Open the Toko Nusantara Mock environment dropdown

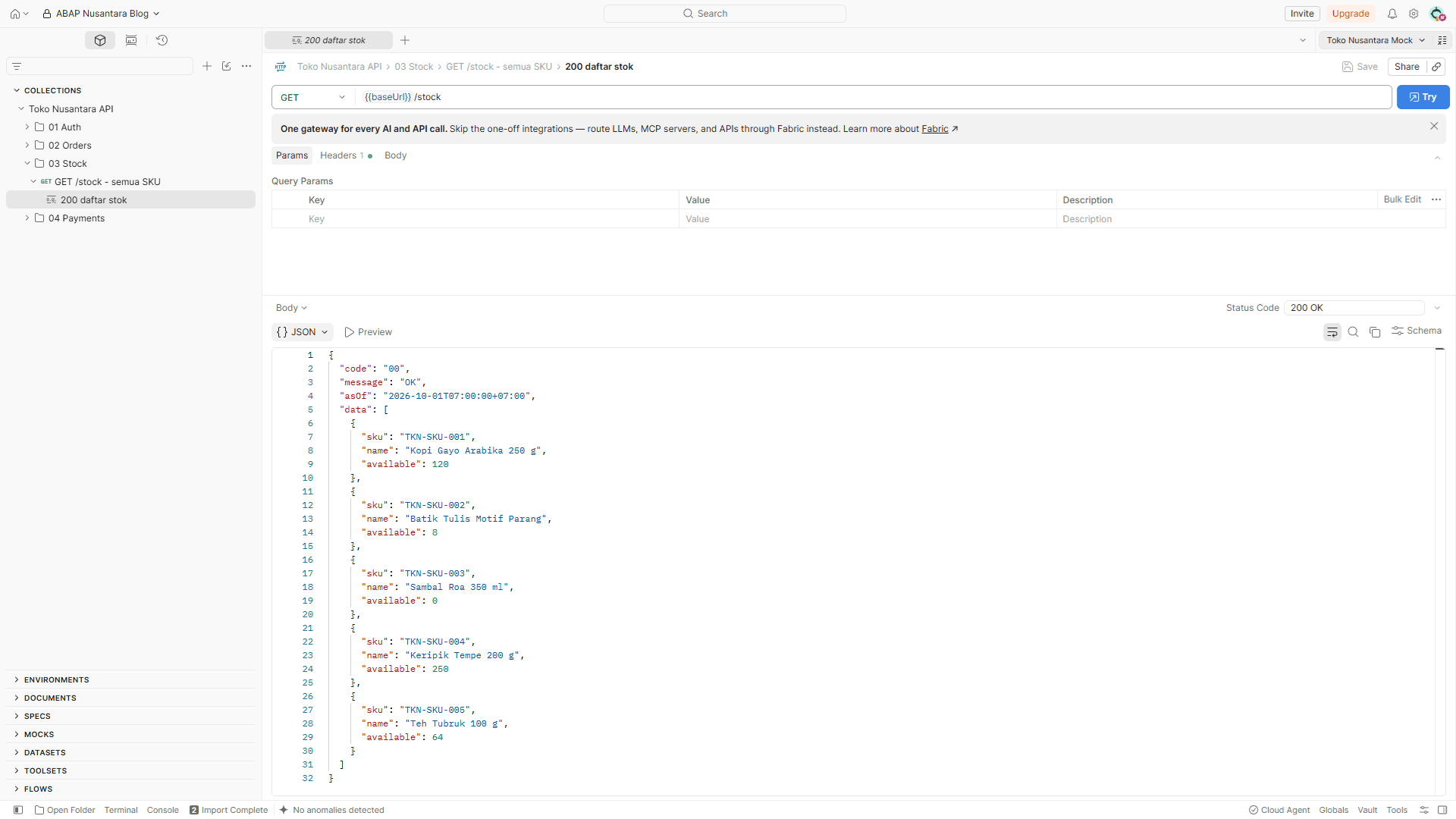[x=1376, y=40]
